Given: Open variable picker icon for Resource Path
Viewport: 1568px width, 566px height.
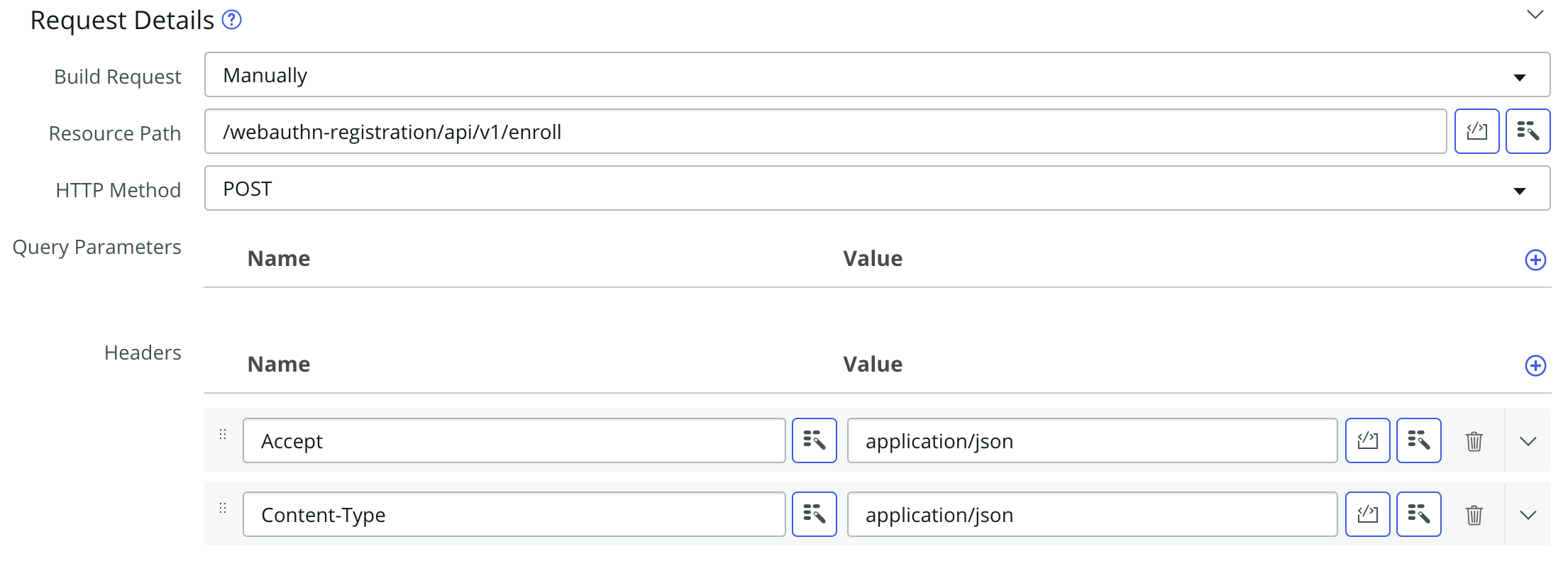Looking at the screenshot, I should 1528,131.
